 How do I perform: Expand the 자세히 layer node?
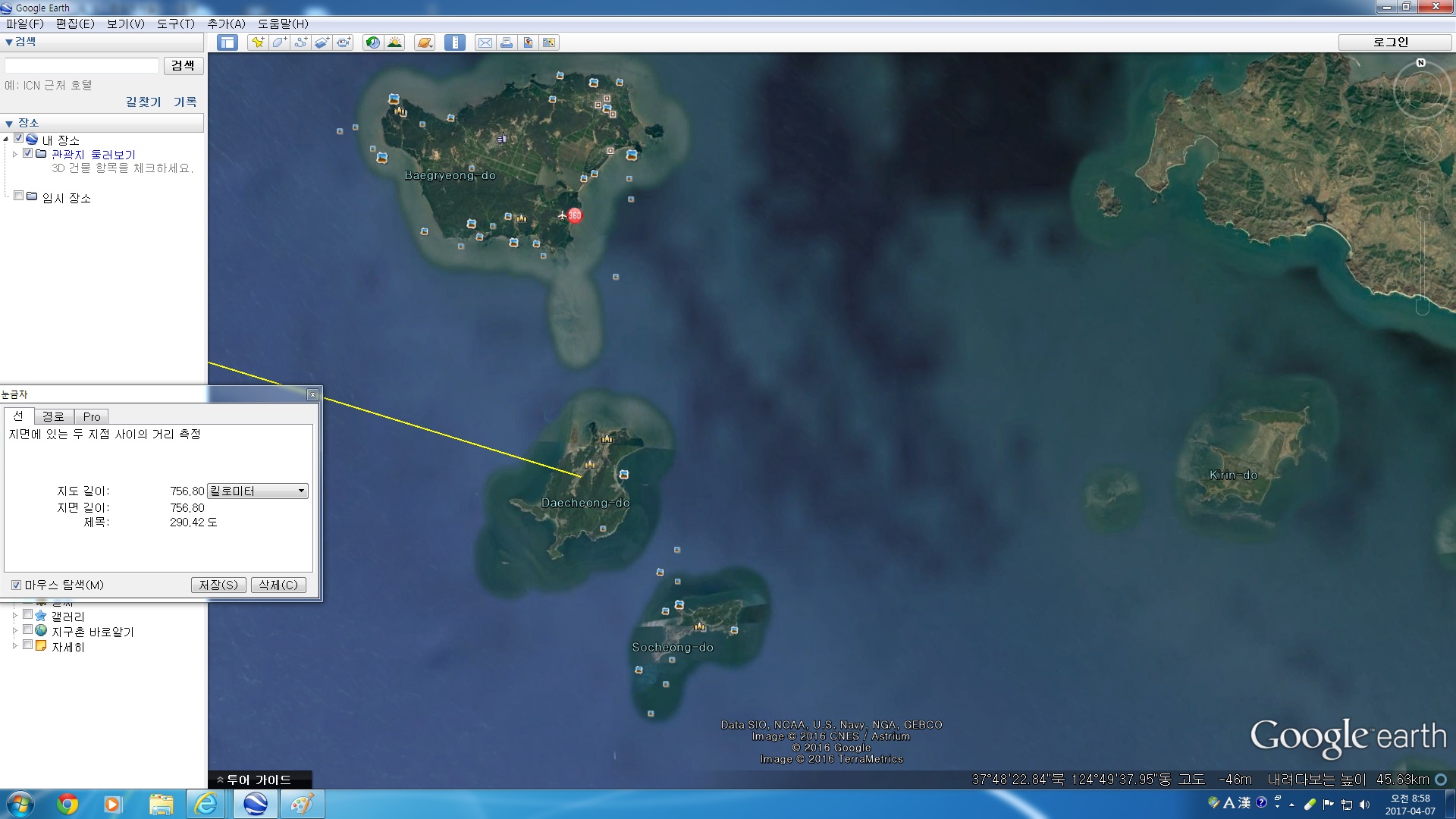[x=14, y=646]
